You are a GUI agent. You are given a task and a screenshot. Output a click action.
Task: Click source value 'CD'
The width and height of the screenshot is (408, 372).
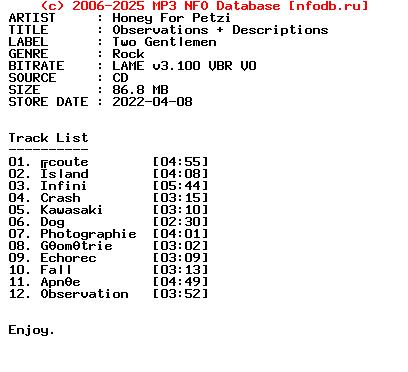pos(120,78)
